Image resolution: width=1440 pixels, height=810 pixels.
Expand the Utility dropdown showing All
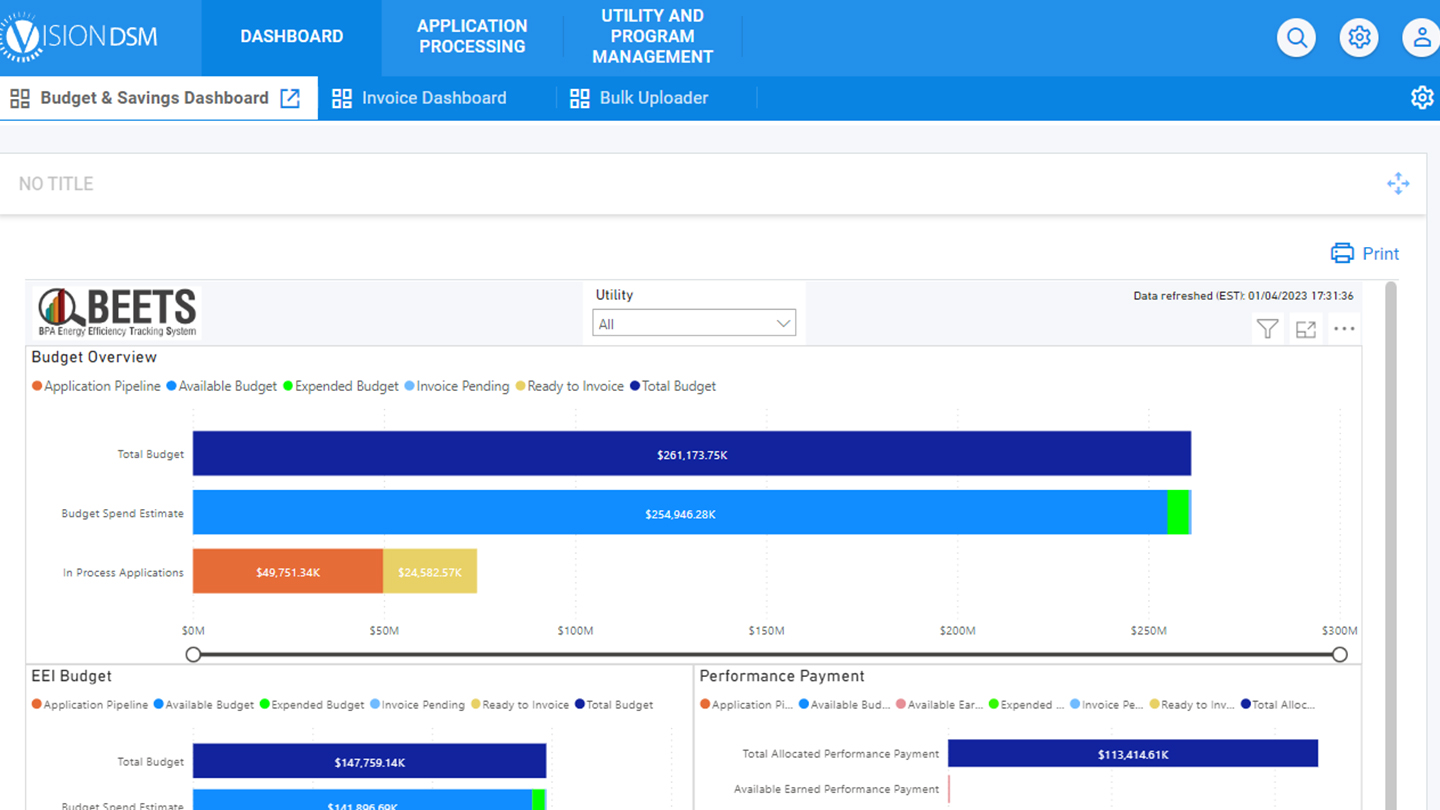(x=694, y=322)
